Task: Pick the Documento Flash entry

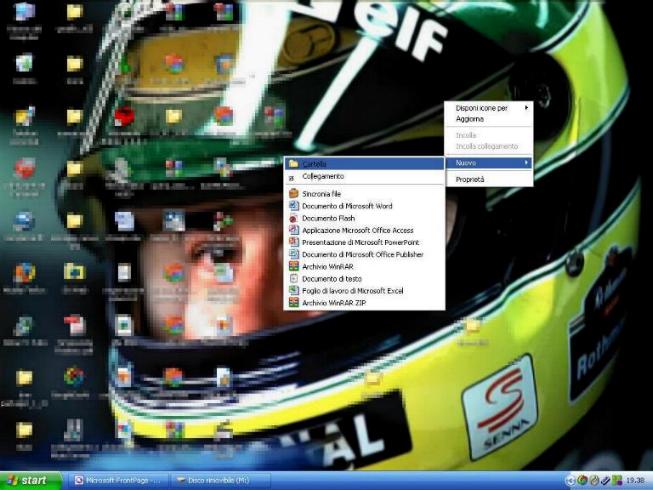Action: pos(364,218)
